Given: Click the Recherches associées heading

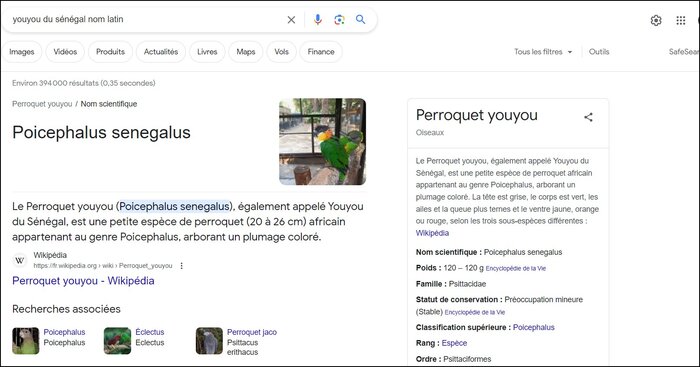Looking at the screenshot, I should [x=66, y=309].
